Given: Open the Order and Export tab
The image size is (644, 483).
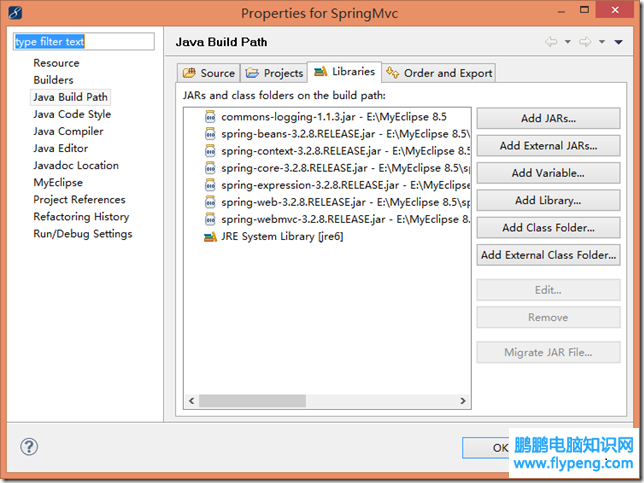Looking at the screenshot, I should coord(439,73).
